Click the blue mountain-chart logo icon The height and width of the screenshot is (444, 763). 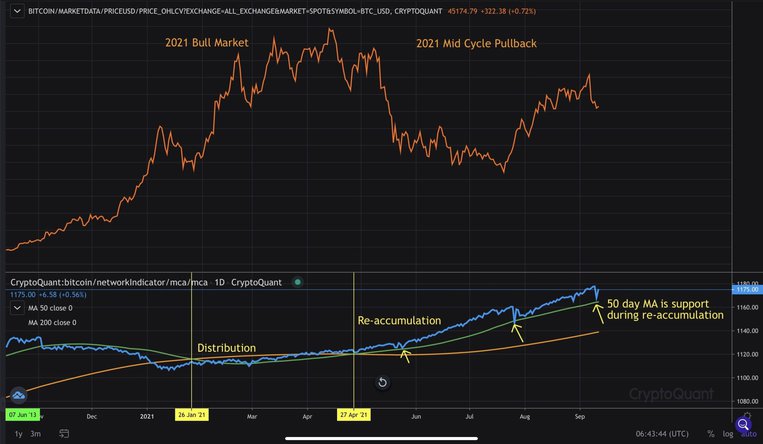coord(18,395)
